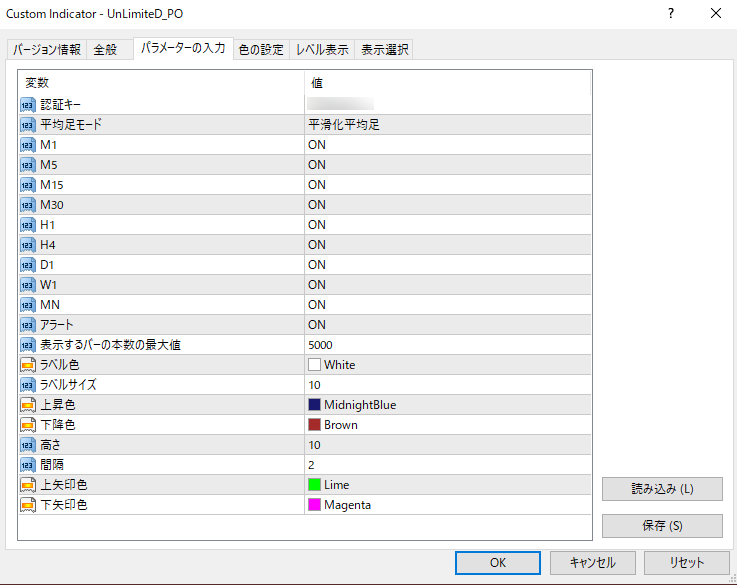737x585 pixels.
Task: Toggle the D1 ON value
Action: coord(447,265)
